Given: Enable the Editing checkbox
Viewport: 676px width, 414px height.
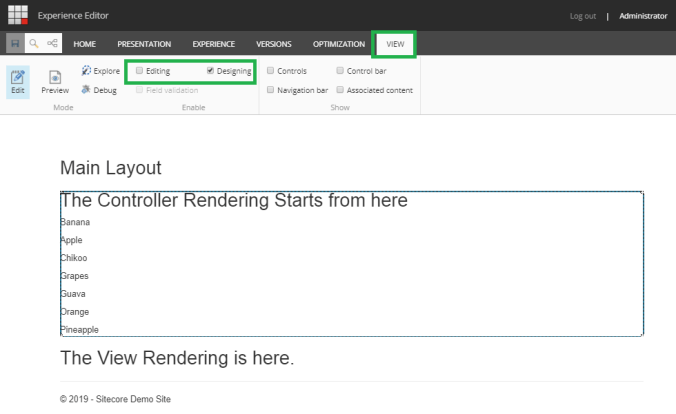Looking at the screenshot, I should tap(140, 71).
